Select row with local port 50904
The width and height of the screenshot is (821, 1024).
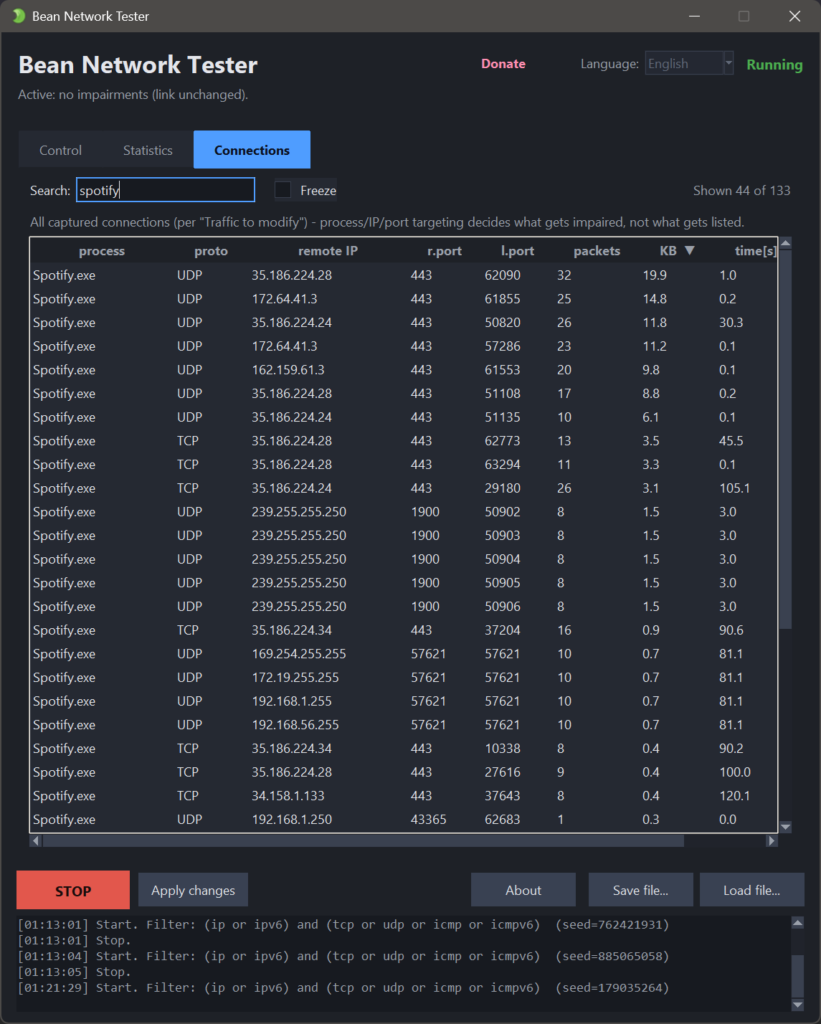[404, 559]
